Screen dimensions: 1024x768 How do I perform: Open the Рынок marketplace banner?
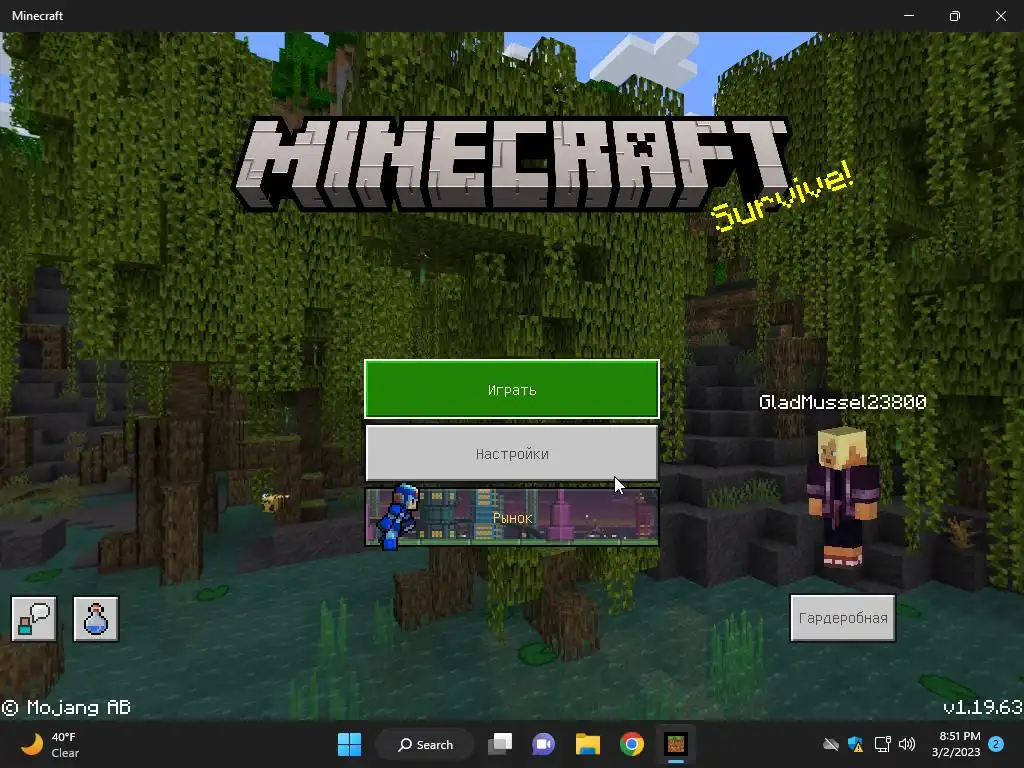click(x=511, y=517)
